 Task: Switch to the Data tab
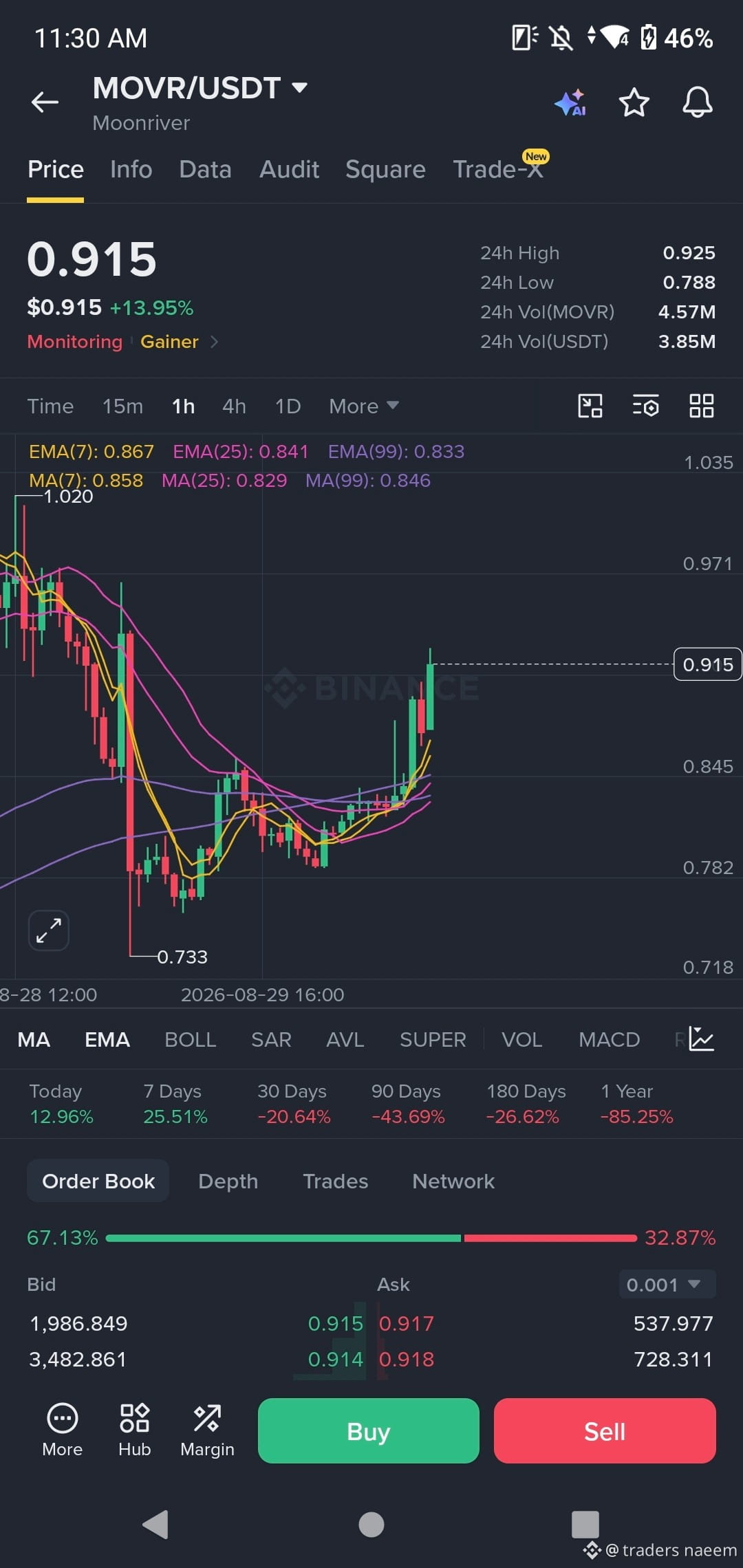pyautogui.click(x=205, y=169)
